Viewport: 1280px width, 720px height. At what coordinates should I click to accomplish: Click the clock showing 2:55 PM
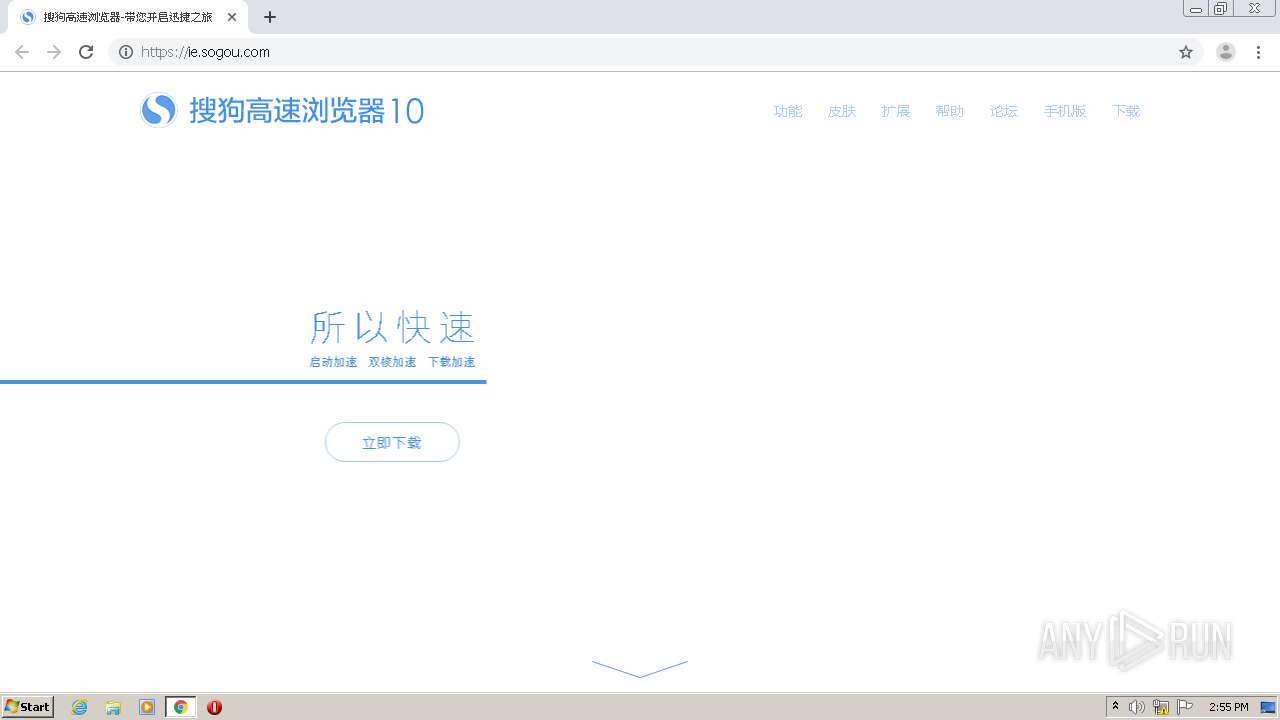coord(1228,707)
